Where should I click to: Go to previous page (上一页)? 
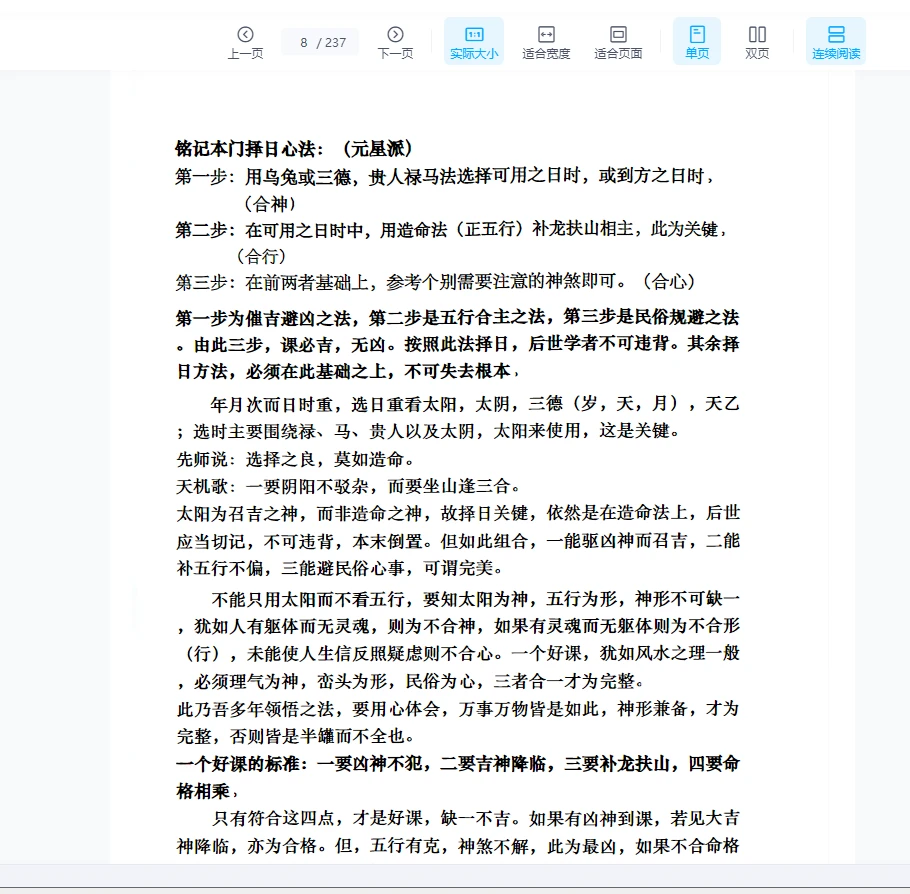tap(245, 42)
